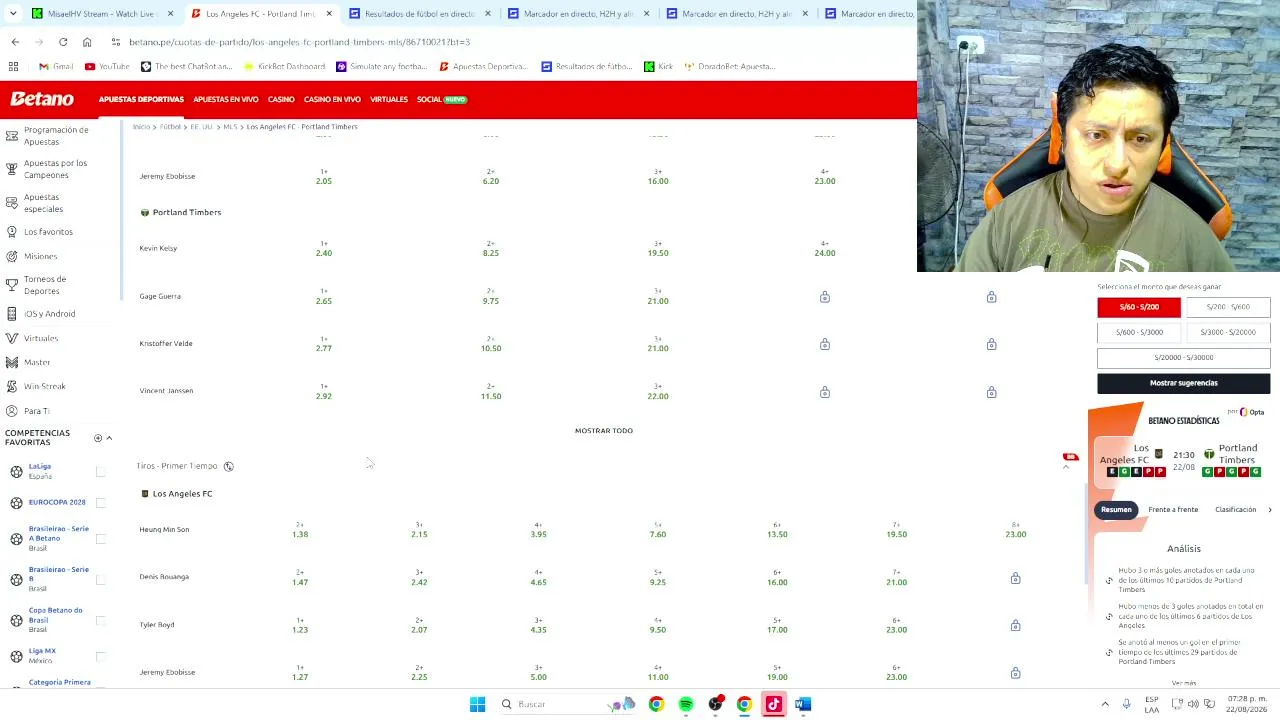Click locked 8+ odds for Denis Bouanga

coord(1015,578)
